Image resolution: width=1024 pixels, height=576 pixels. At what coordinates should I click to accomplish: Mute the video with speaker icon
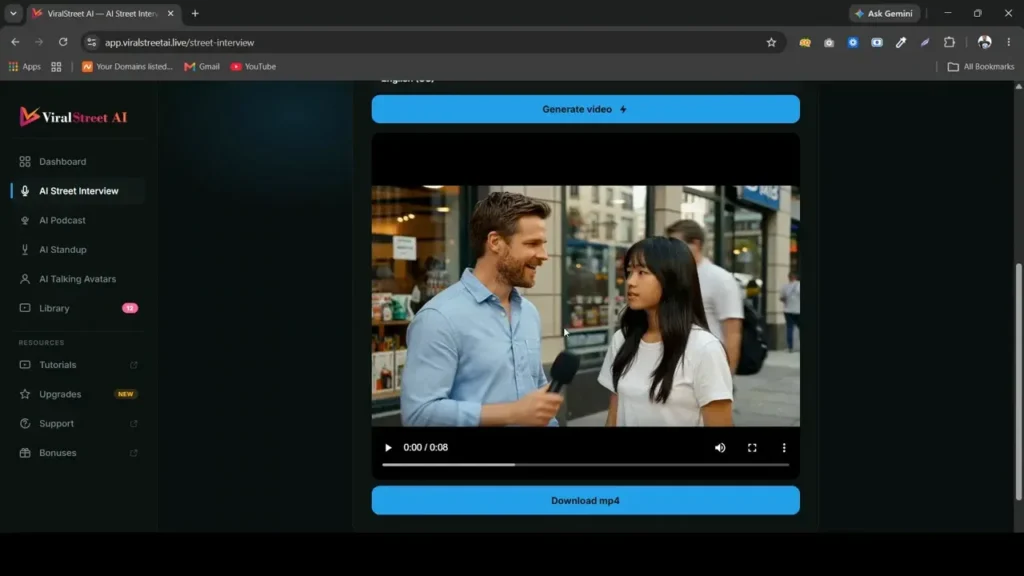pyautogui.click(x=720, y=447)
